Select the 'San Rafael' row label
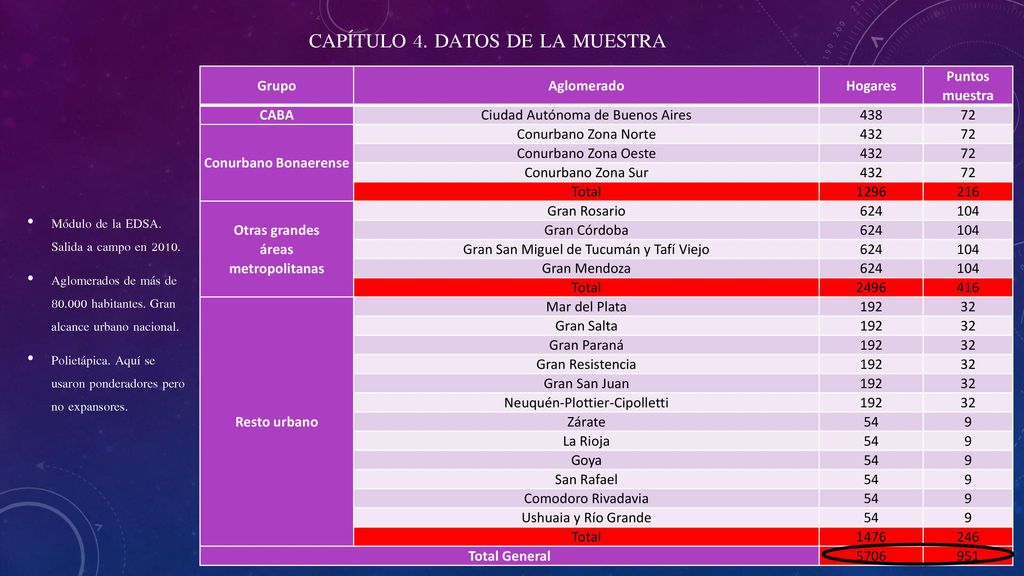 click(586, 479)
